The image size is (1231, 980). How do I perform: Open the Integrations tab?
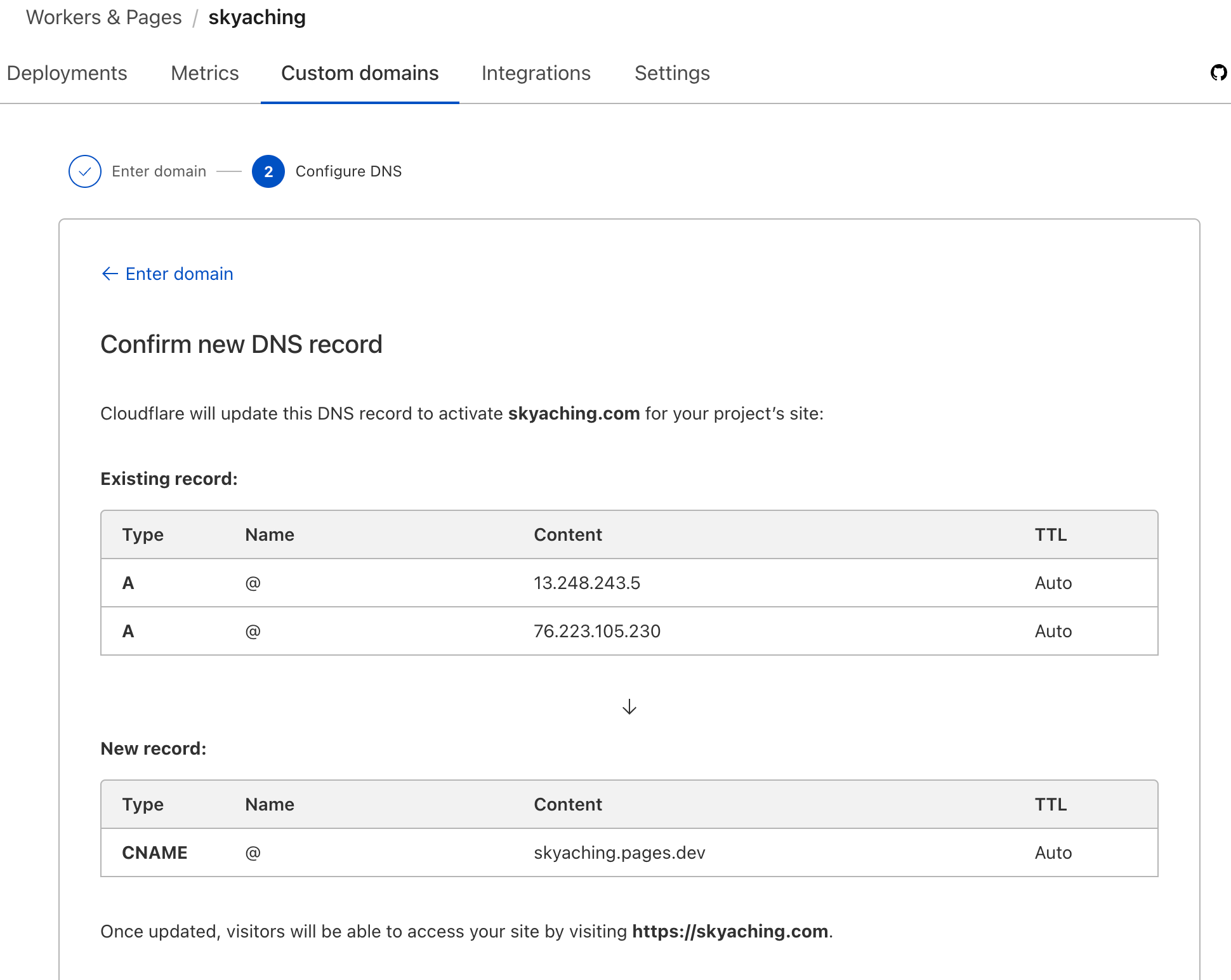click(536, 73)
